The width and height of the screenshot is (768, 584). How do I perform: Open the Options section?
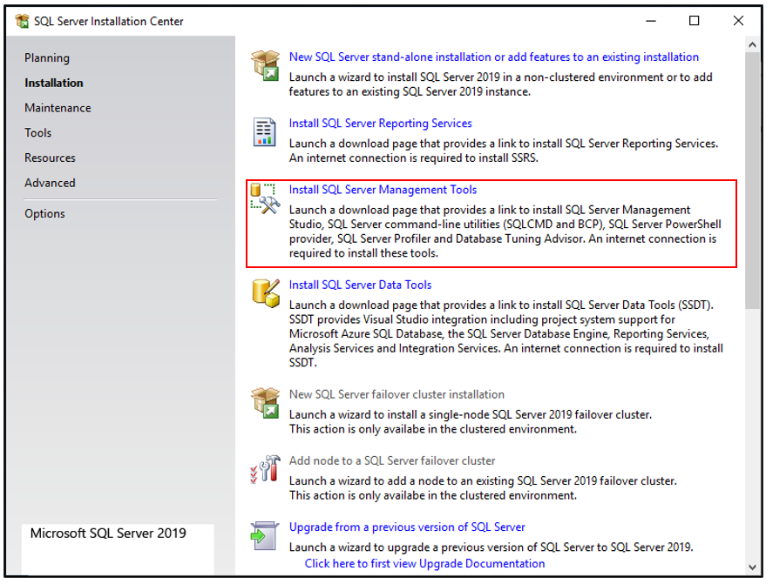(x=45, y=214)
